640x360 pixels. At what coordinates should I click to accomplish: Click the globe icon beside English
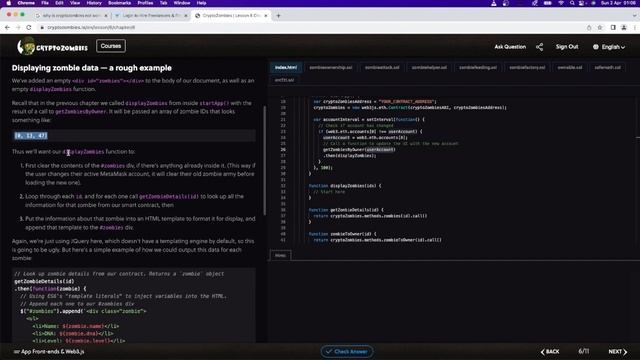pos(596,47)
